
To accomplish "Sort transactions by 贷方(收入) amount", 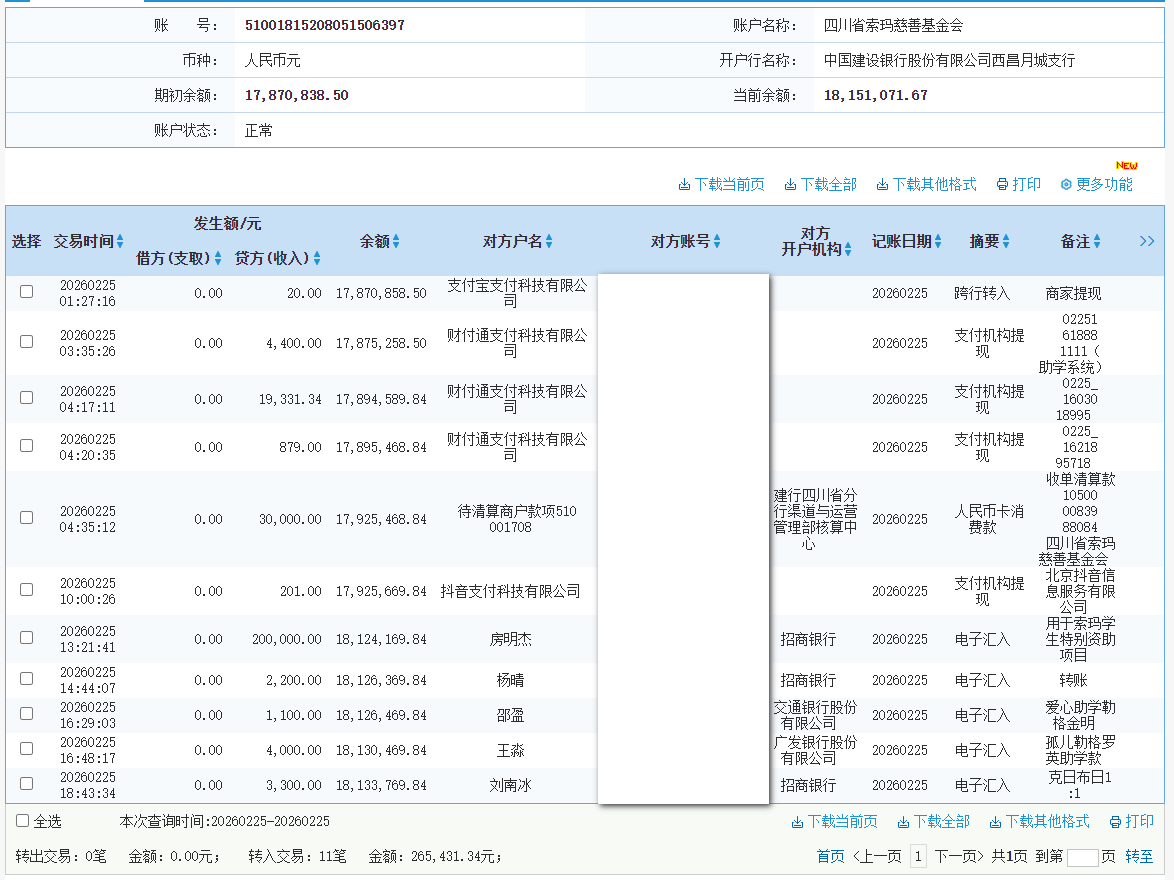I will click(x=315, y=257).
